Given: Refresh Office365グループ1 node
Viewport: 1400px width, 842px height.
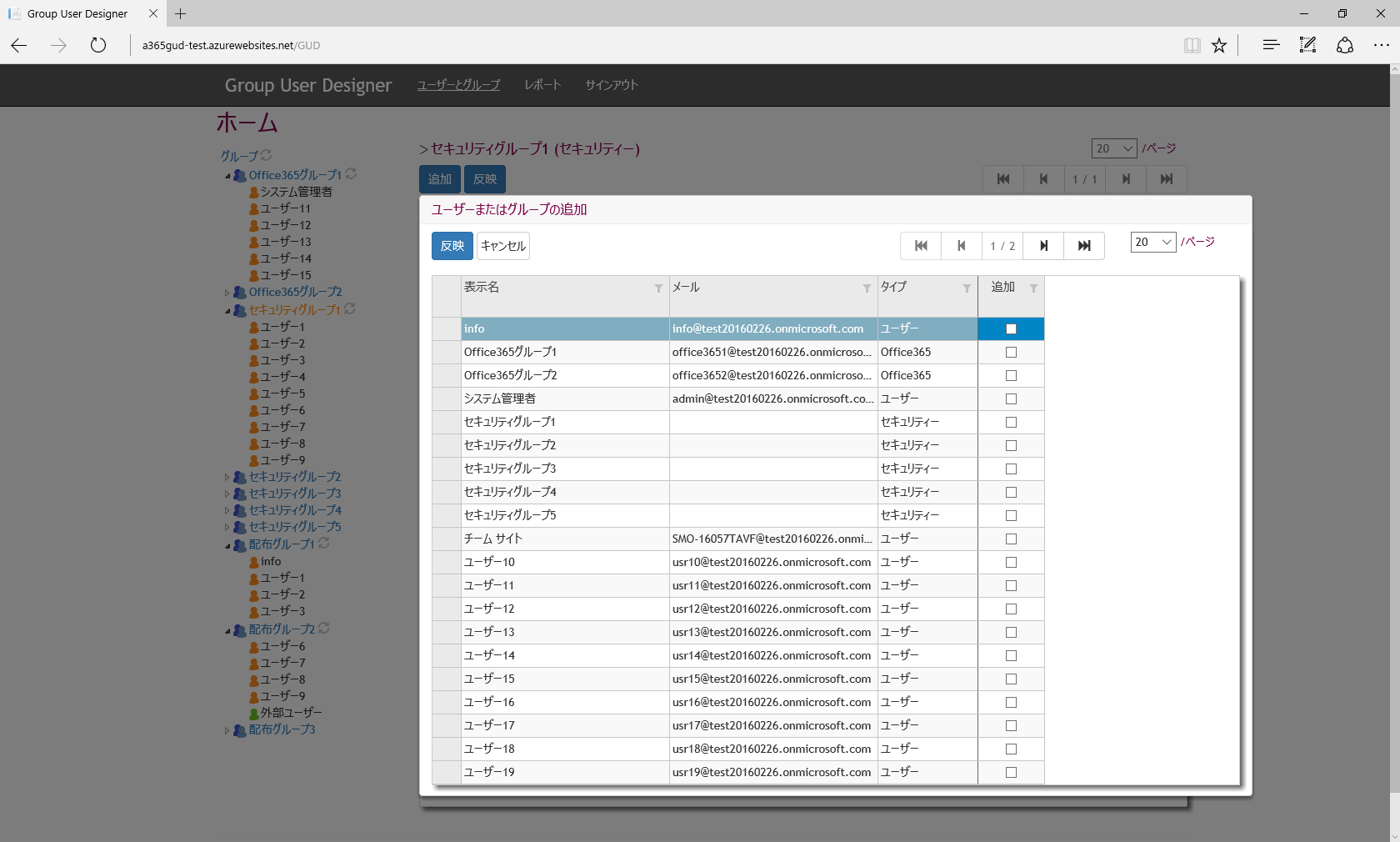Looking at the screenshot, I should coord(351,173).
